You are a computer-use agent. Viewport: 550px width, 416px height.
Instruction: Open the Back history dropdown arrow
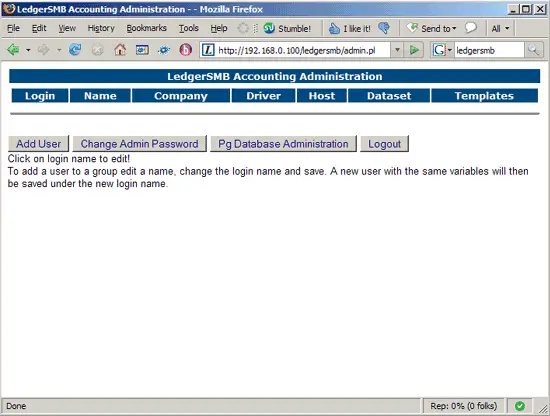click(x=28, y=50)
